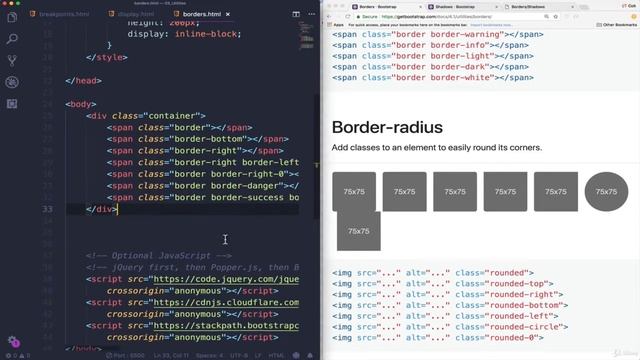Click the bookmark star icon in the address bar
640x360 pixels.
click(x=556, y=17)
